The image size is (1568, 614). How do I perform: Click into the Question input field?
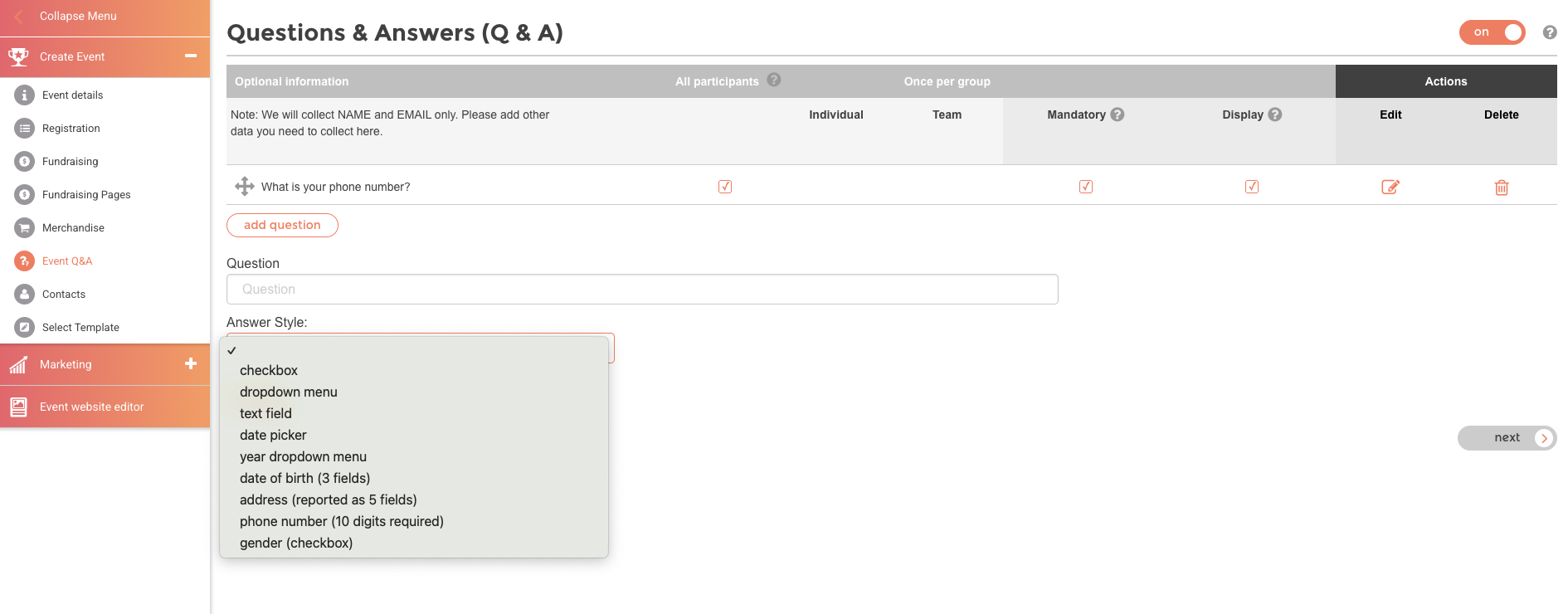pyautogui.click(x=642, y=289)
